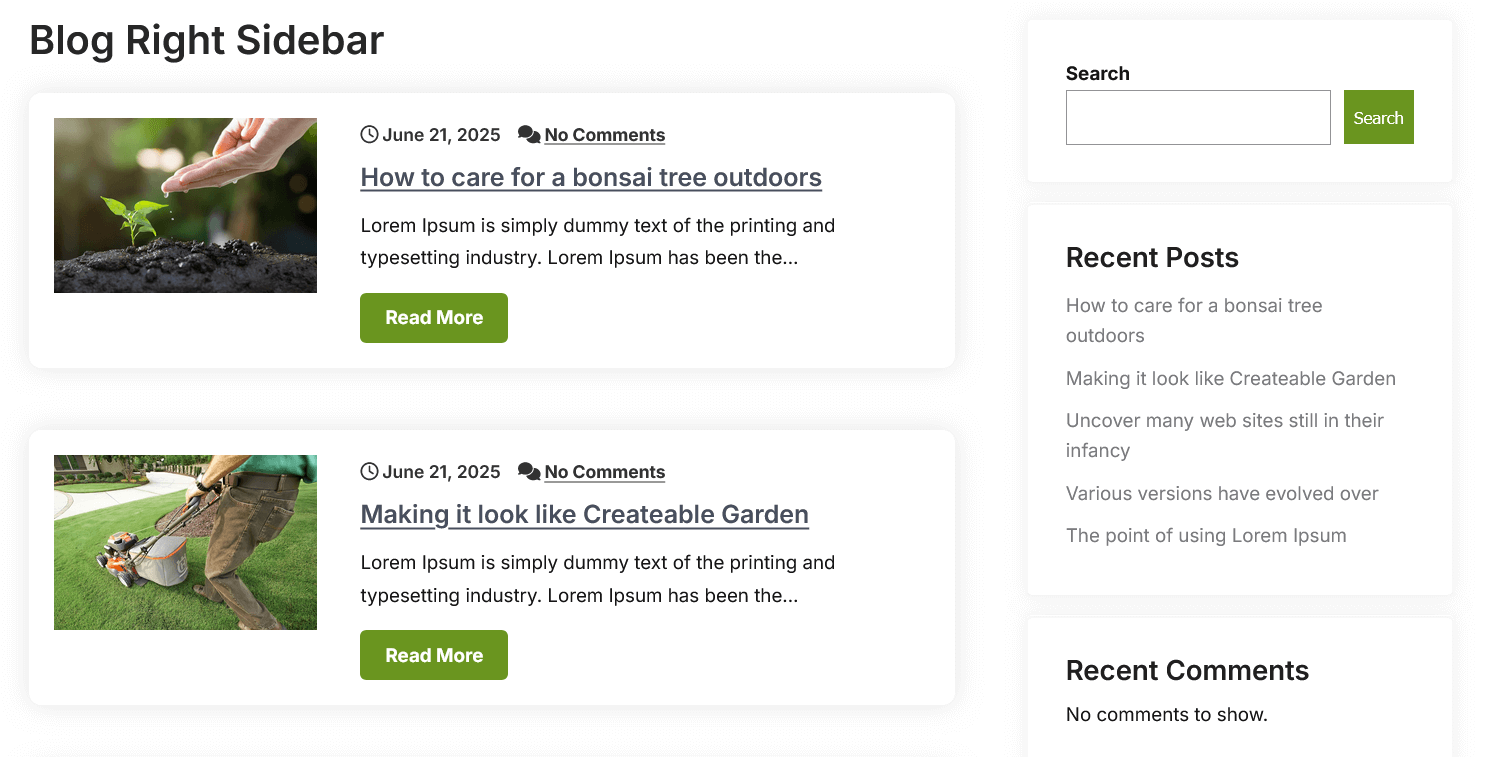Open the seedling watering thumbnail image
1485x757 pixels.
[x=185, y=205]
